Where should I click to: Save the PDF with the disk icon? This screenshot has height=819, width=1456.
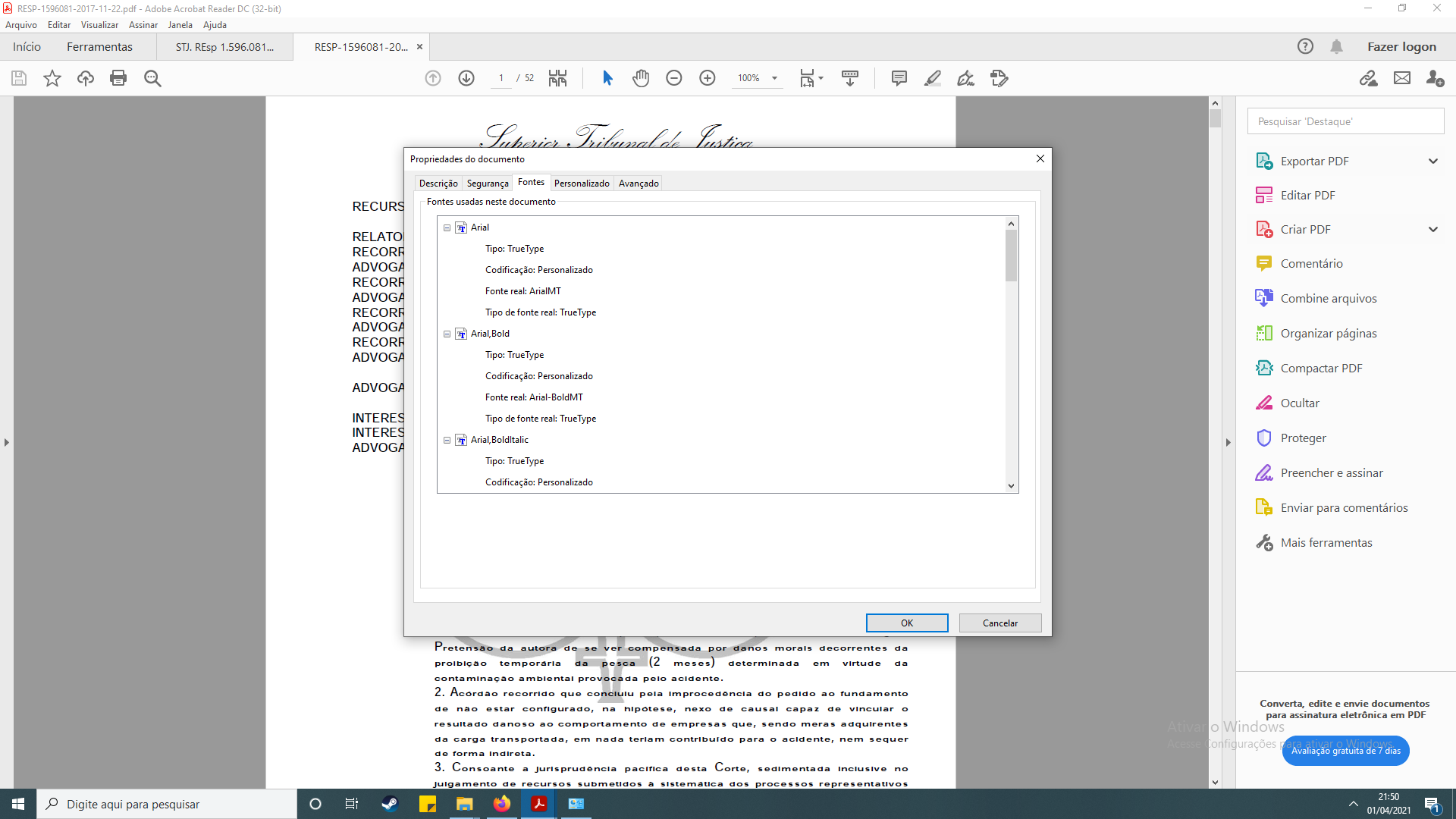coord(18,78)
